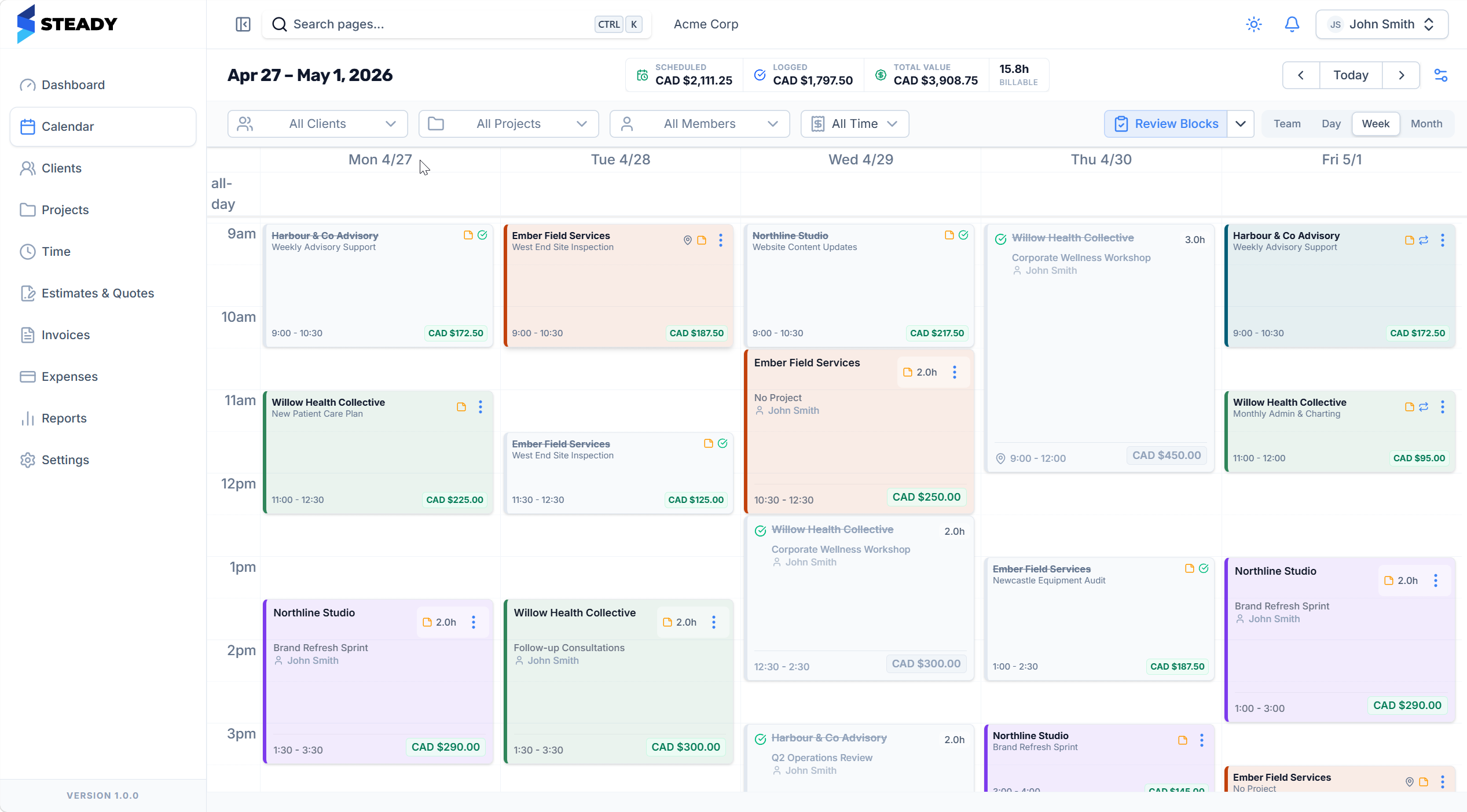Open menu on Friday Harbour & Co Advisory block
The width and height of the screenshot is (1467, 812).
(1443, 240)
